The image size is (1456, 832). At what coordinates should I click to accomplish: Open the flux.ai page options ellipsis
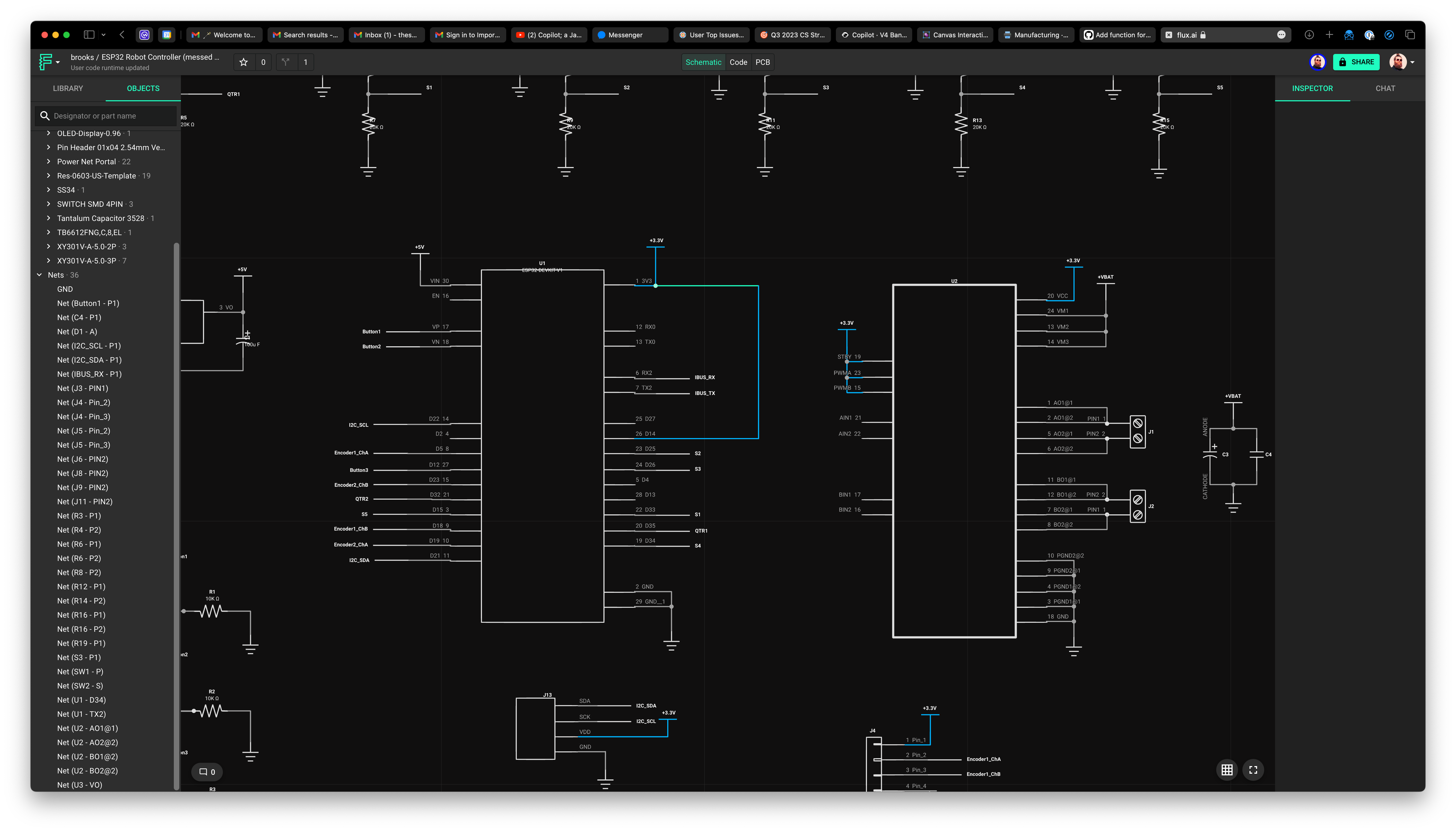point(1281,35)
